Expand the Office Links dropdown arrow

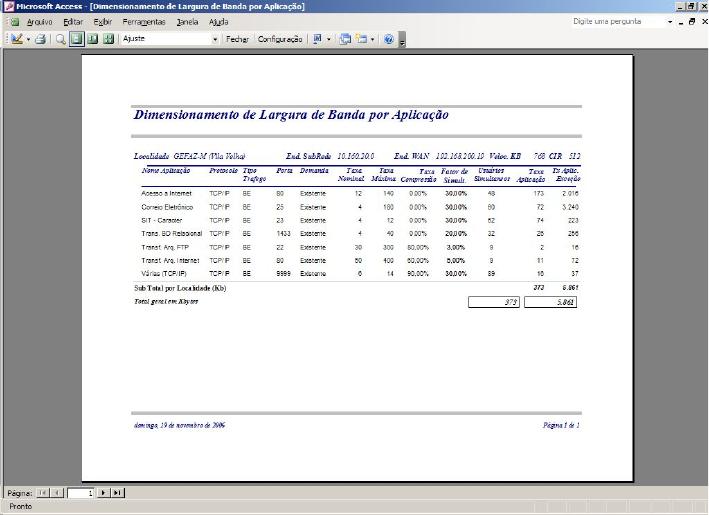coord(329,39)
